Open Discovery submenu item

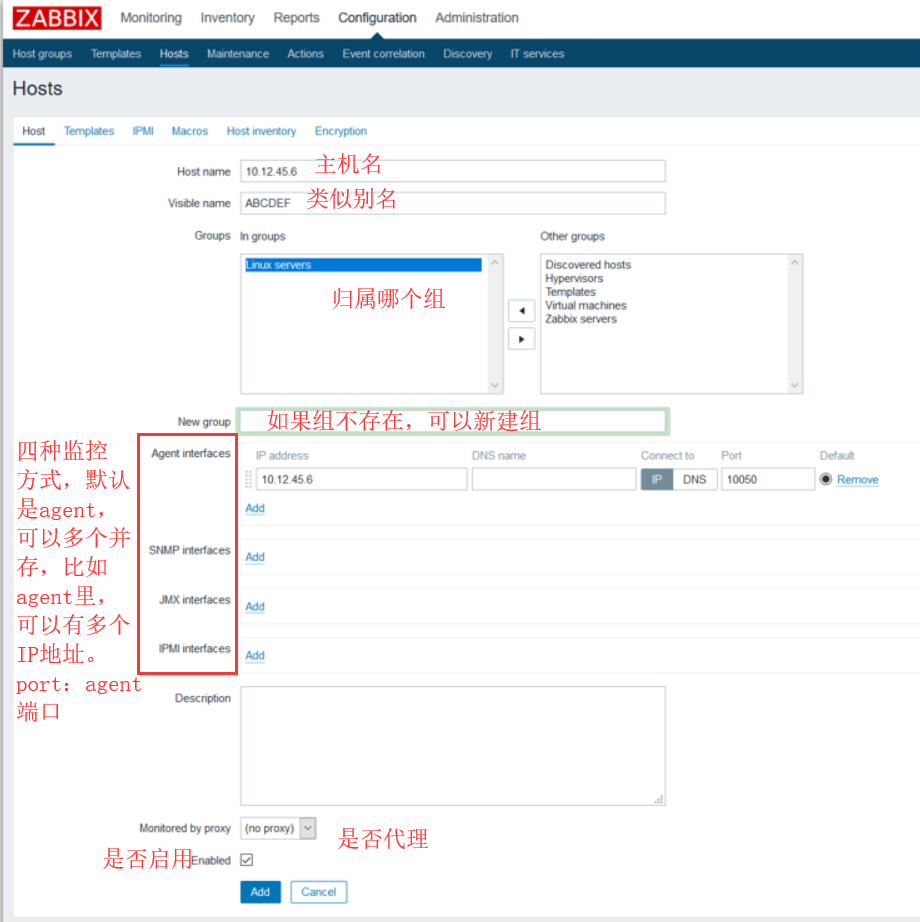click(x=467, y=54)
